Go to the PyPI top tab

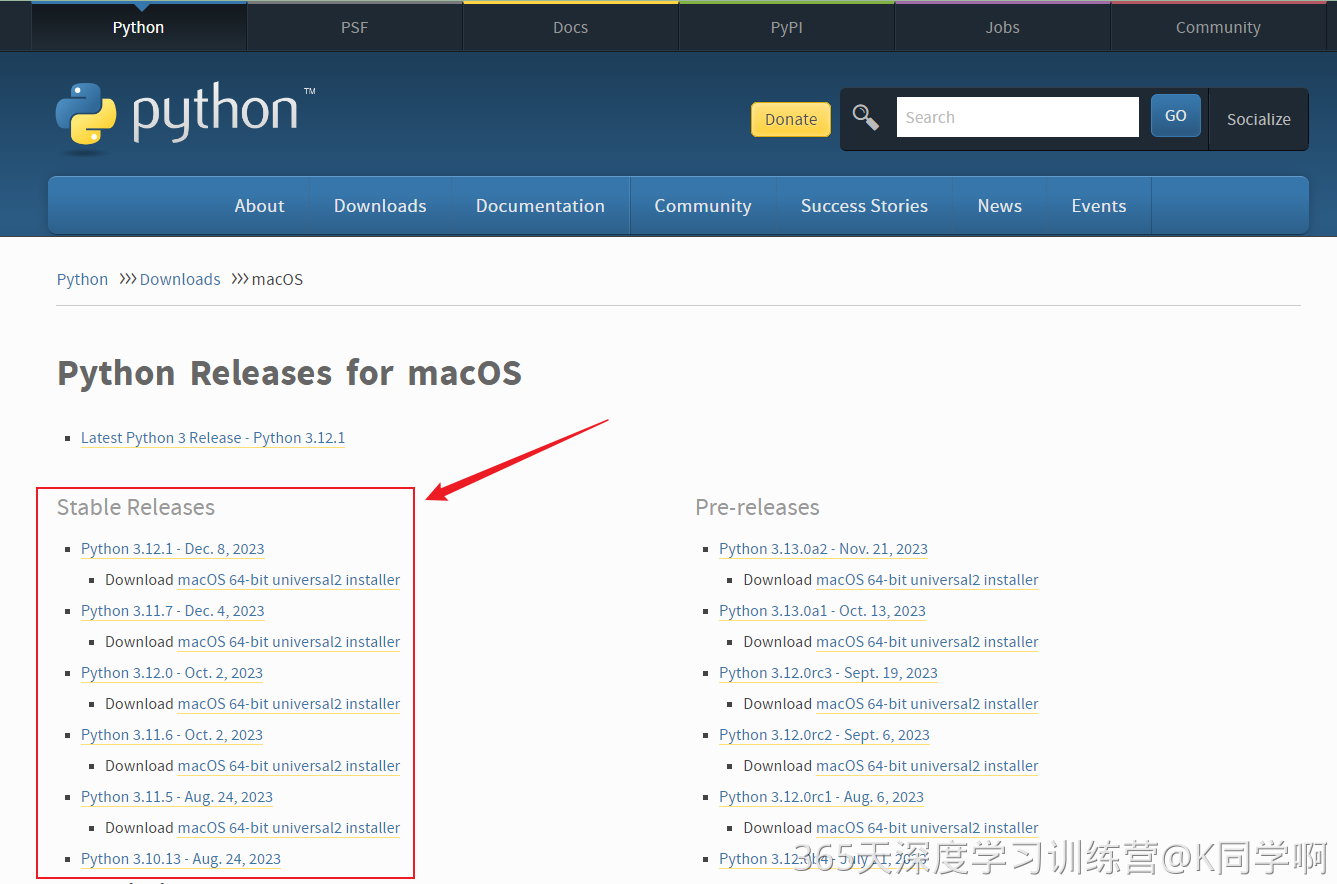[x=786, y=27]
